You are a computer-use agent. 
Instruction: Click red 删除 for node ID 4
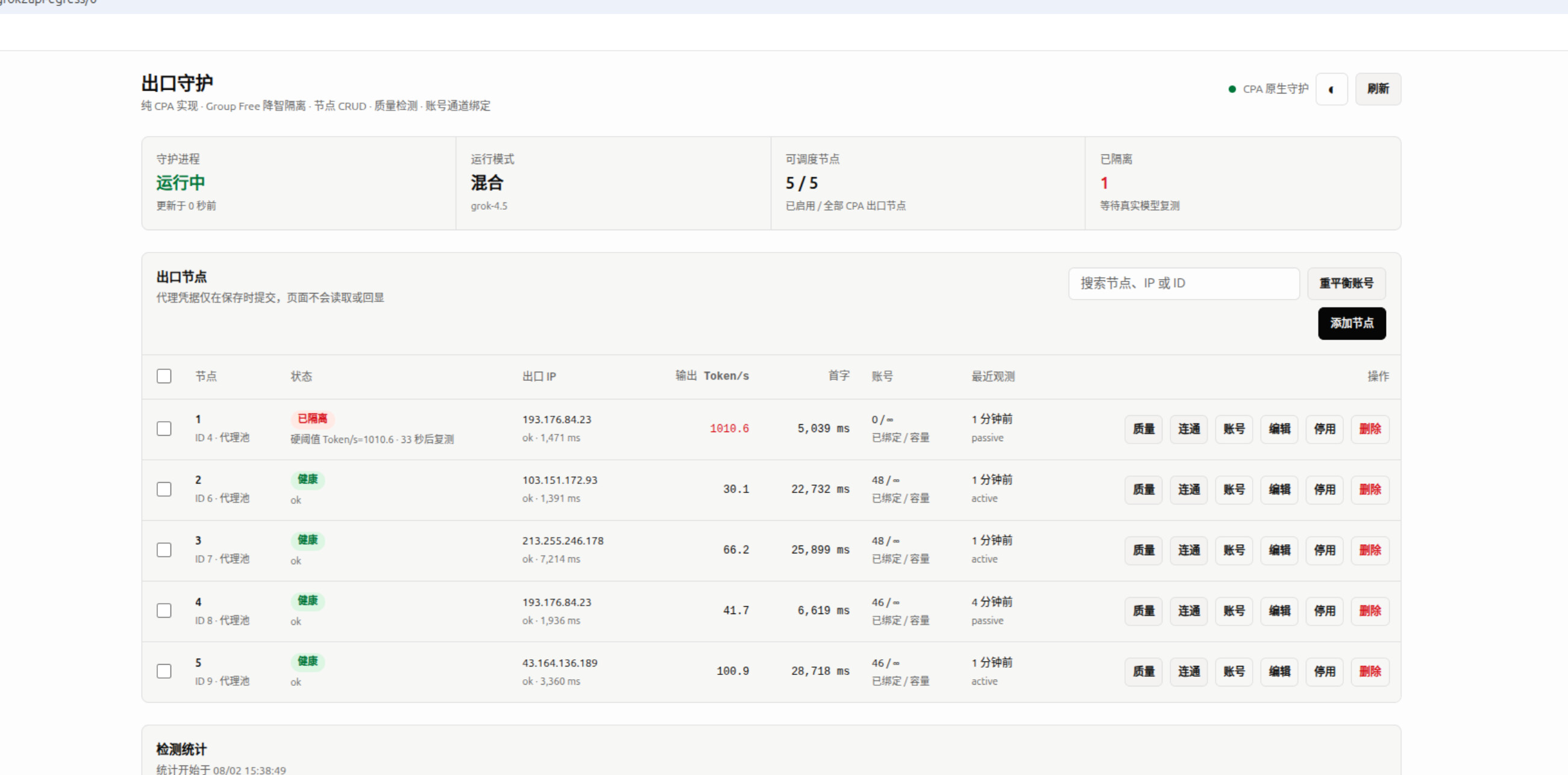[x=1370, y=428]
